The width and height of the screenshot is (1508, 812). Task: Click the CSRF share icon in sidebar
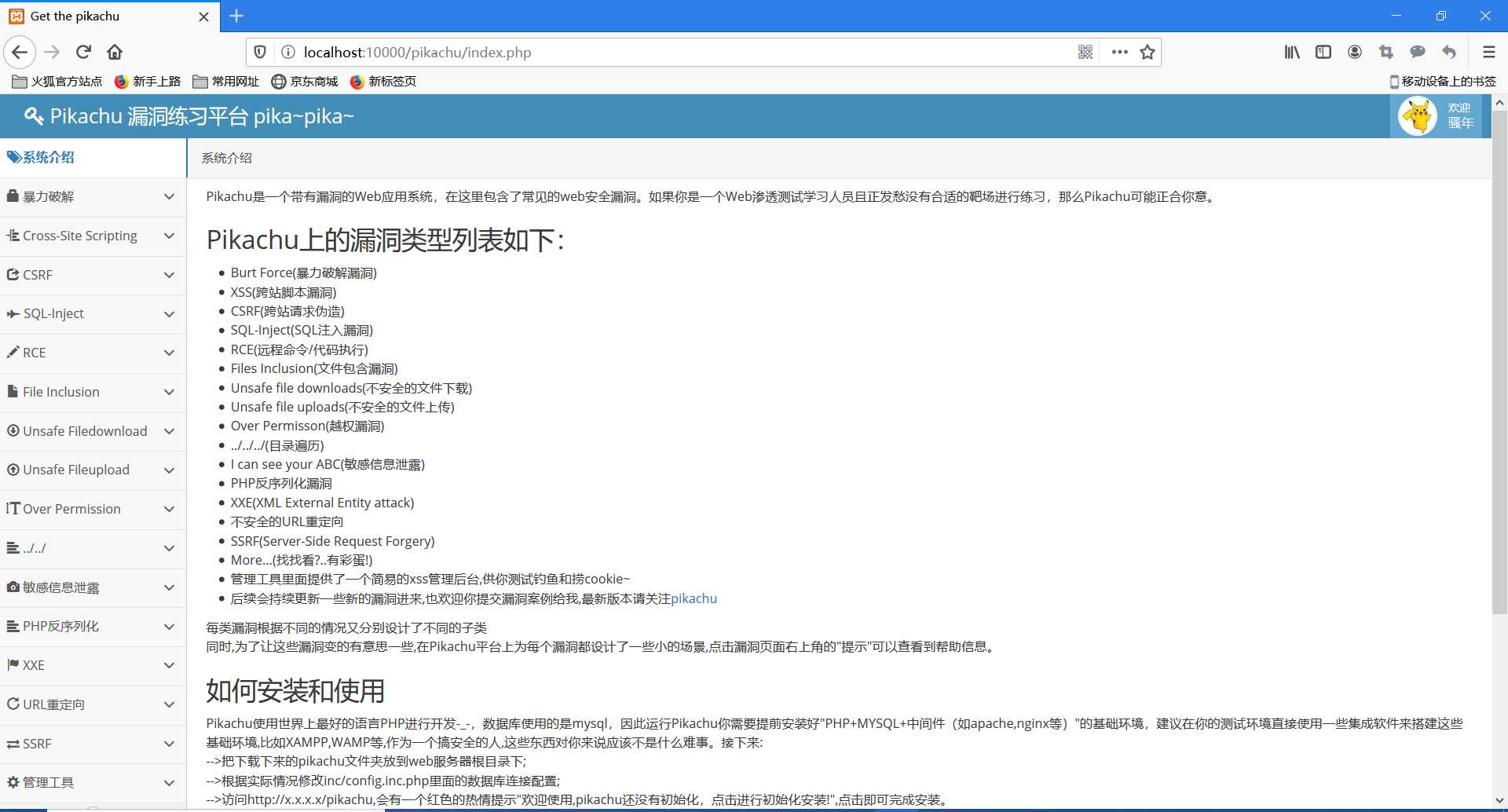[x=13, y=274]
